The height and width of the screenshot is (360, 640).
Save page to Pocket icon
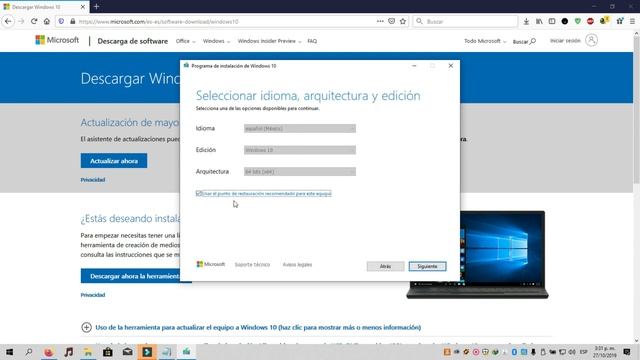tap(391, 21)
